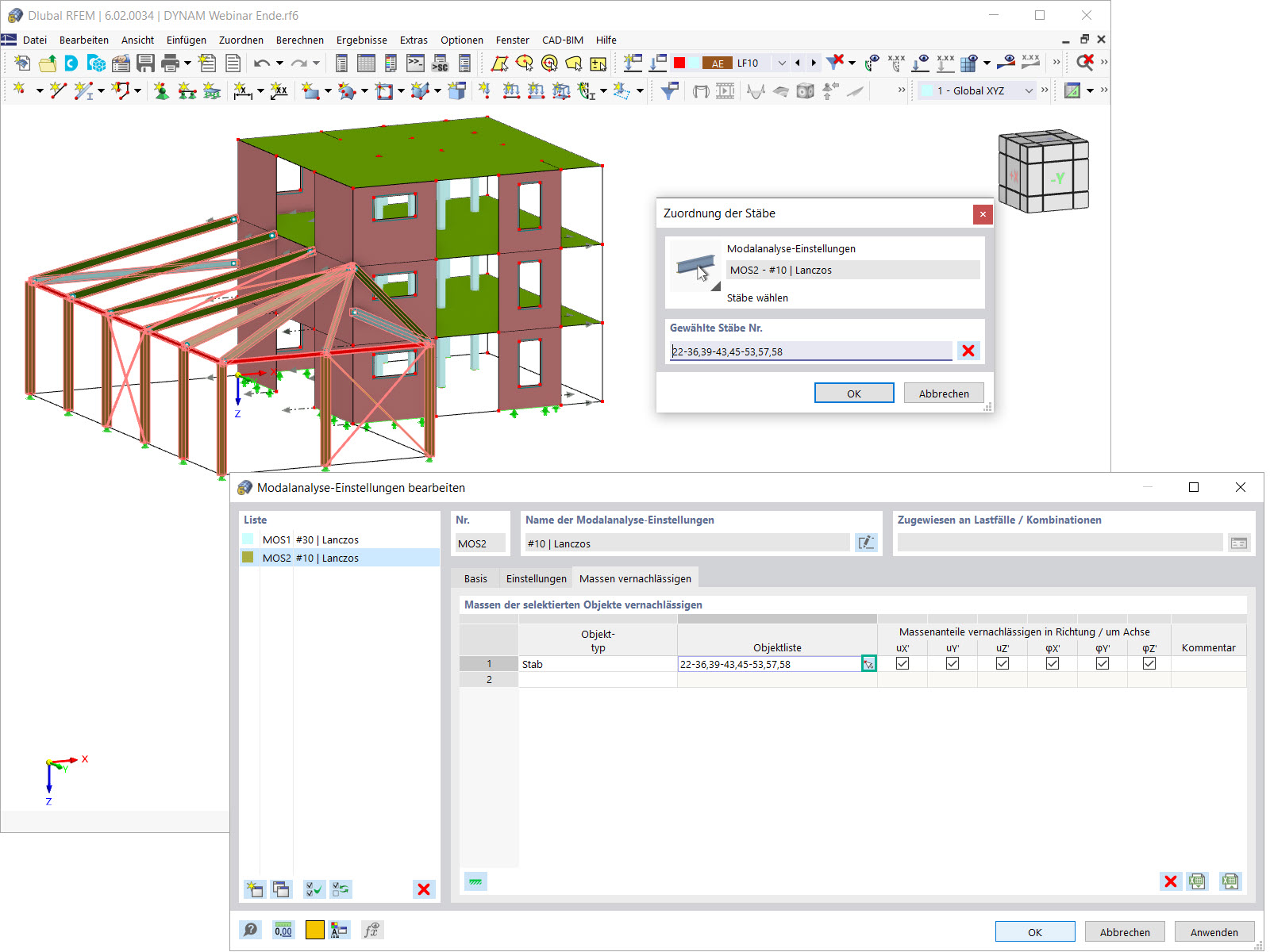
Task: Expand the toolbar overflow chevron beside Global XYZ
Action: [1045, 90]
